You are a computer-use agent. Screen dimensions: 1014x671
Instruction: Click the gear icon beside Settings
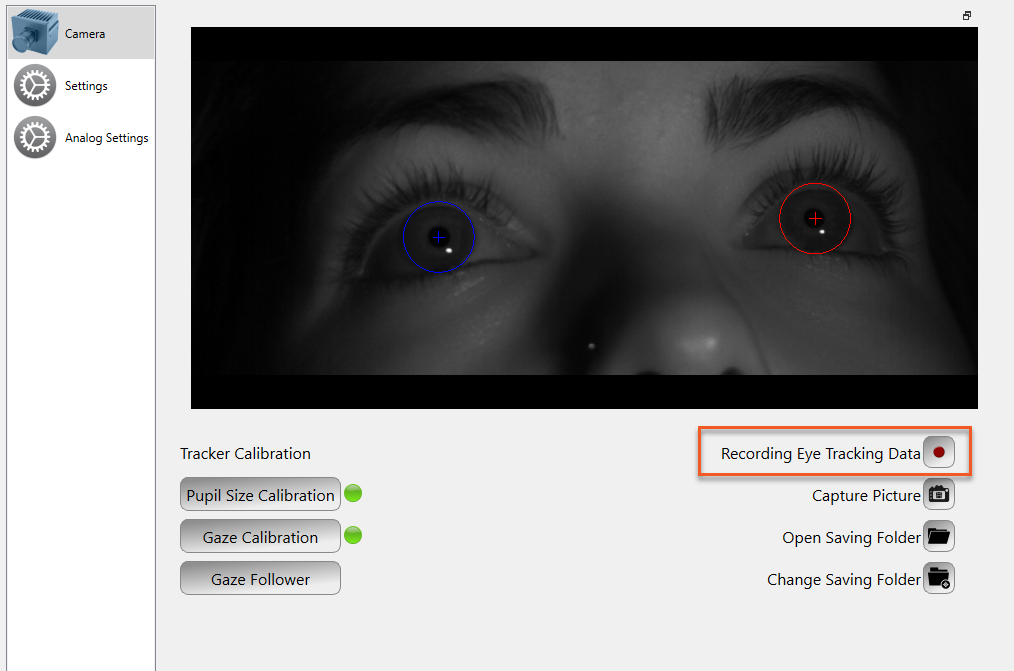[35, 86]
